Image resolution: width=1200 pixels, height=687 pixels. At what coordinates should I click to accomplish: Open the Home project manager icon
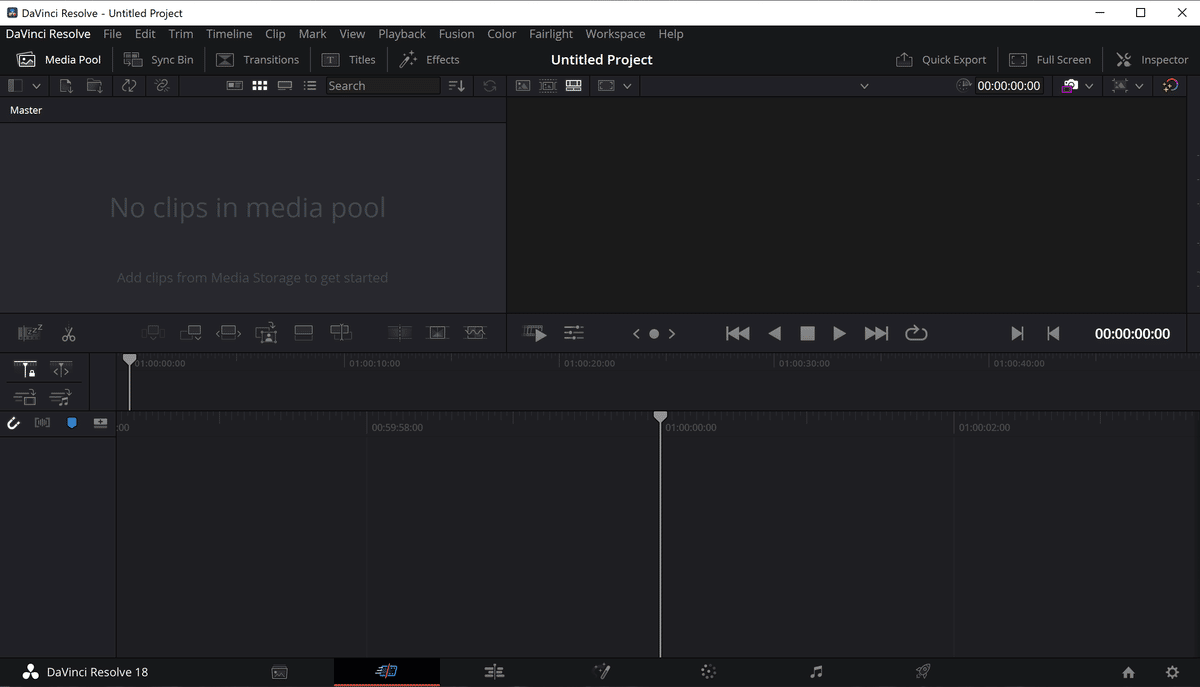tap(1128, 672)
